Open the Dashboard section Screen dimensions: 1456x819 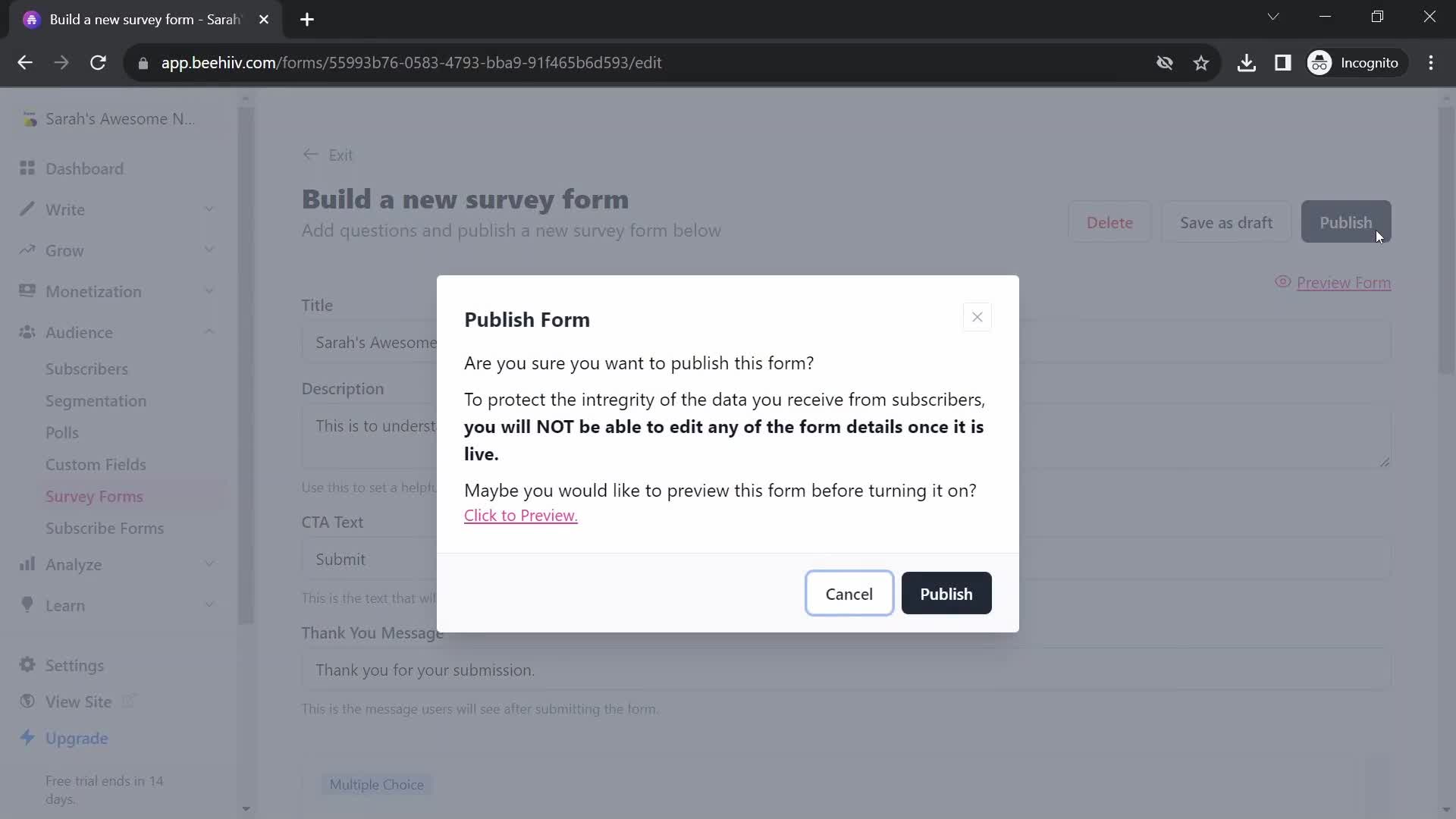pyautogui.click(x=84, y=168)
